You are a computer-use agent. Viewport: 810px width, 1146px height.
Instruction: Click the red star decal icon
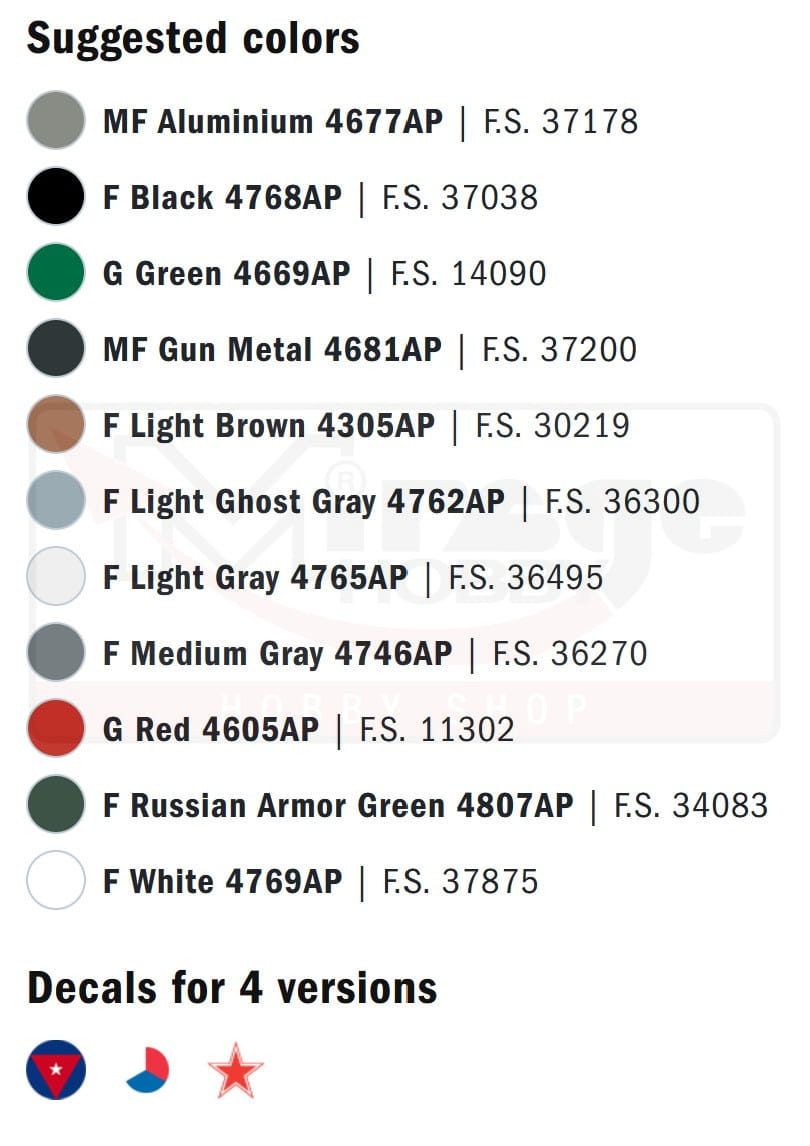236,1070
